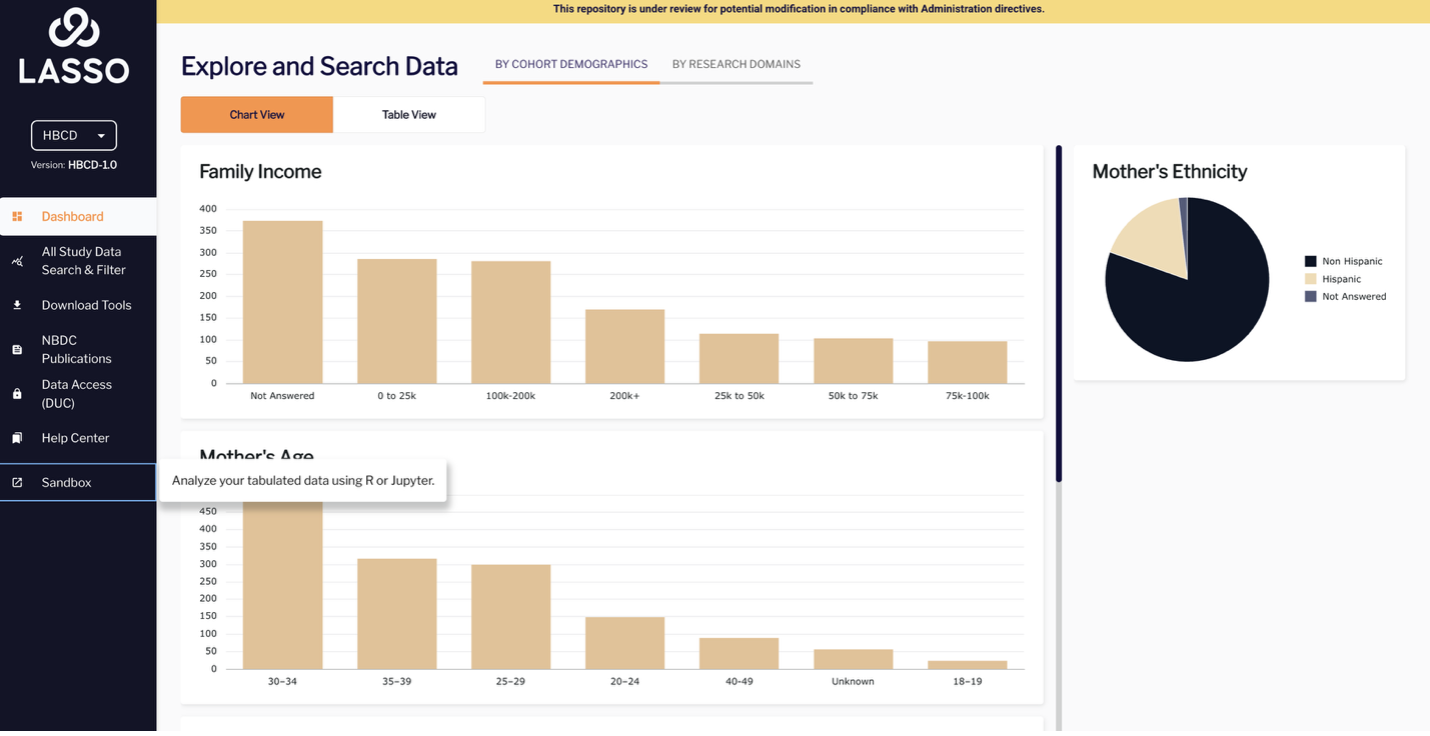Click Family Income Not Answered bar
Screen dimensions: 1430x736
click(x=282, y=302)
